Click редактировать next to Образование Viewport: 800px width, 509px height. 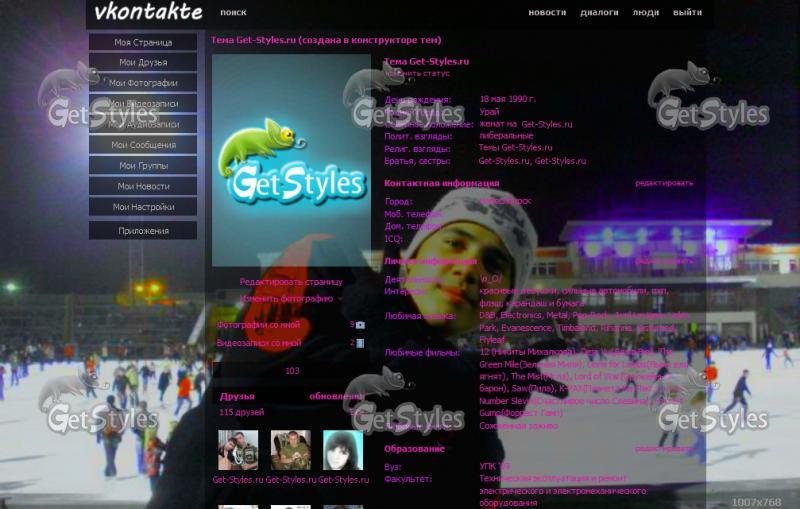(x=664, y=449)
